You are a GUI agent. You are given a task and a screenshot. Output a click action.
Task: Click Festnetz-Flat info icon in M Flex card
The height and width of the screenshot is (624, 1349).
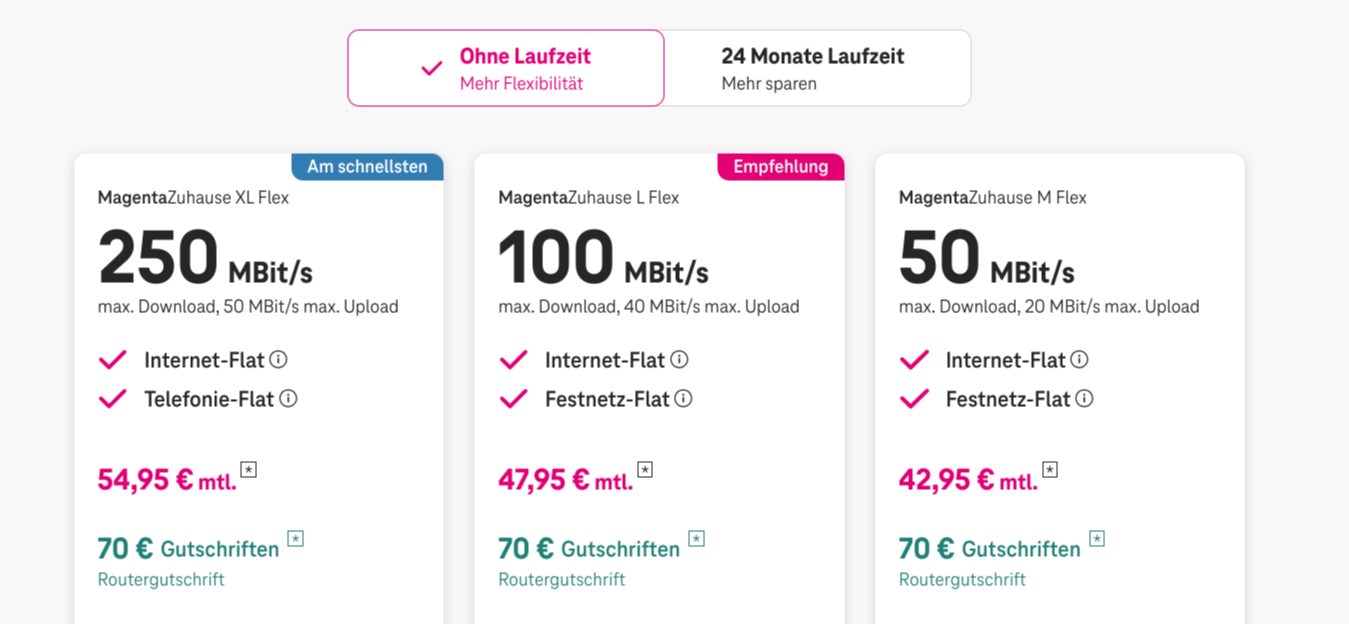tap(1084, 399)
